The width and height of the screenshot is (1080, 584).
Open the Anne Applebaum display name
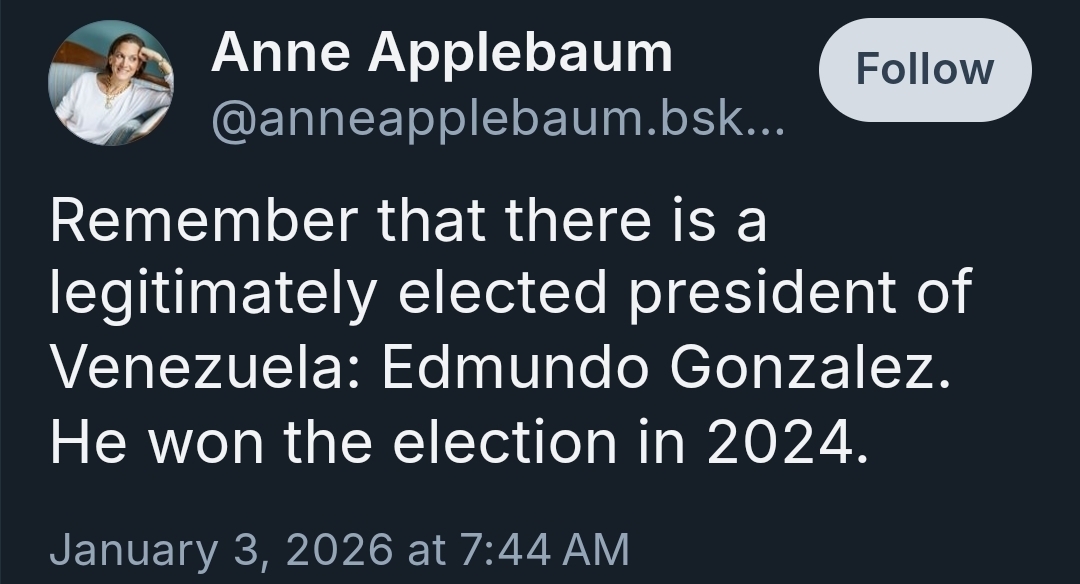tap(441, 53)
